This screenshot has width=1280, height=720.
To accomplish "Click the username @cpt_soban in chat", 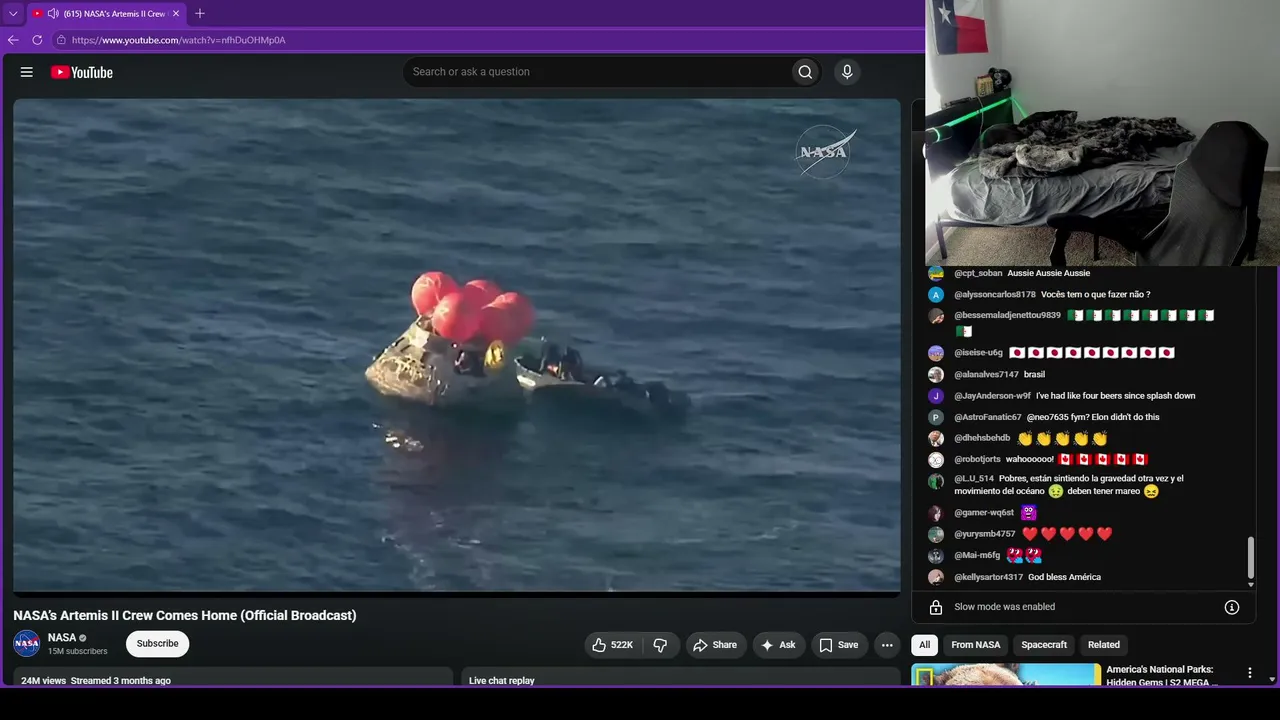I will tap(978, 273).
